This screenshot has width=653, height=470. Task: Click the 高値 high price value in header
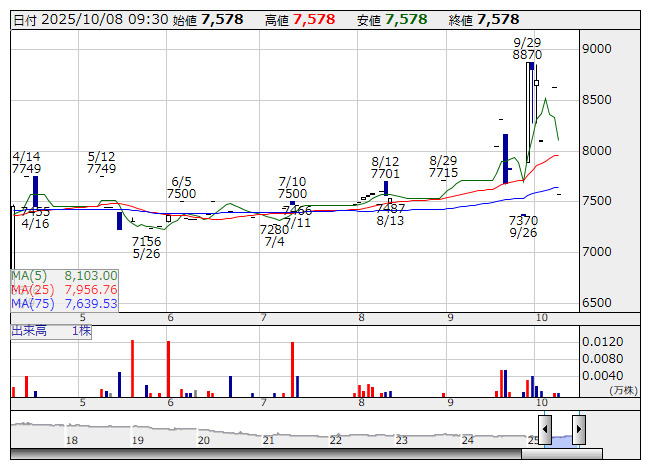[314, 19]
